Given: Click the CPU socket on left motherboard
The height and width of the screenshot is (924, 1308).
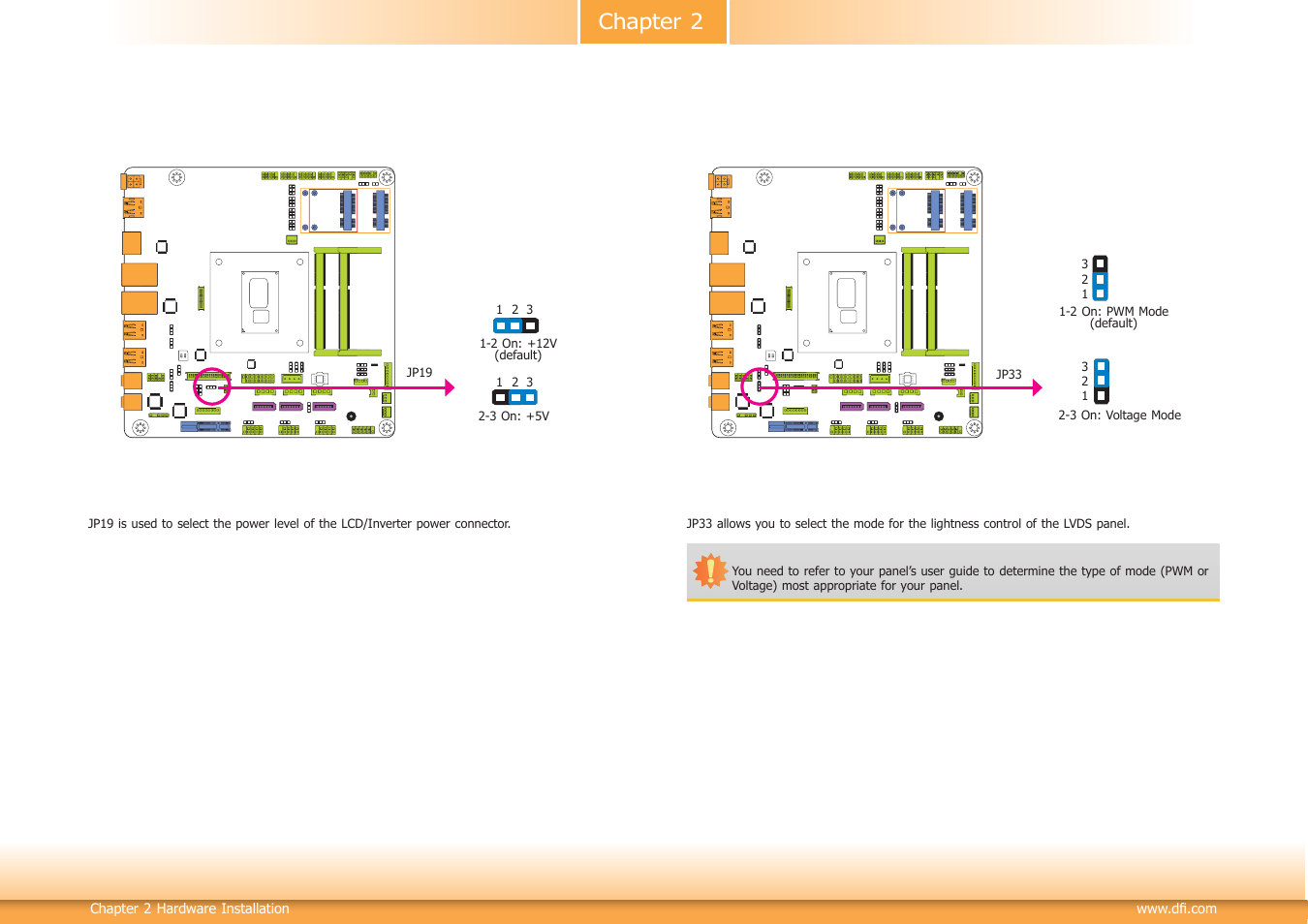Looking at the screenshot, I should (x=260, y=303).
